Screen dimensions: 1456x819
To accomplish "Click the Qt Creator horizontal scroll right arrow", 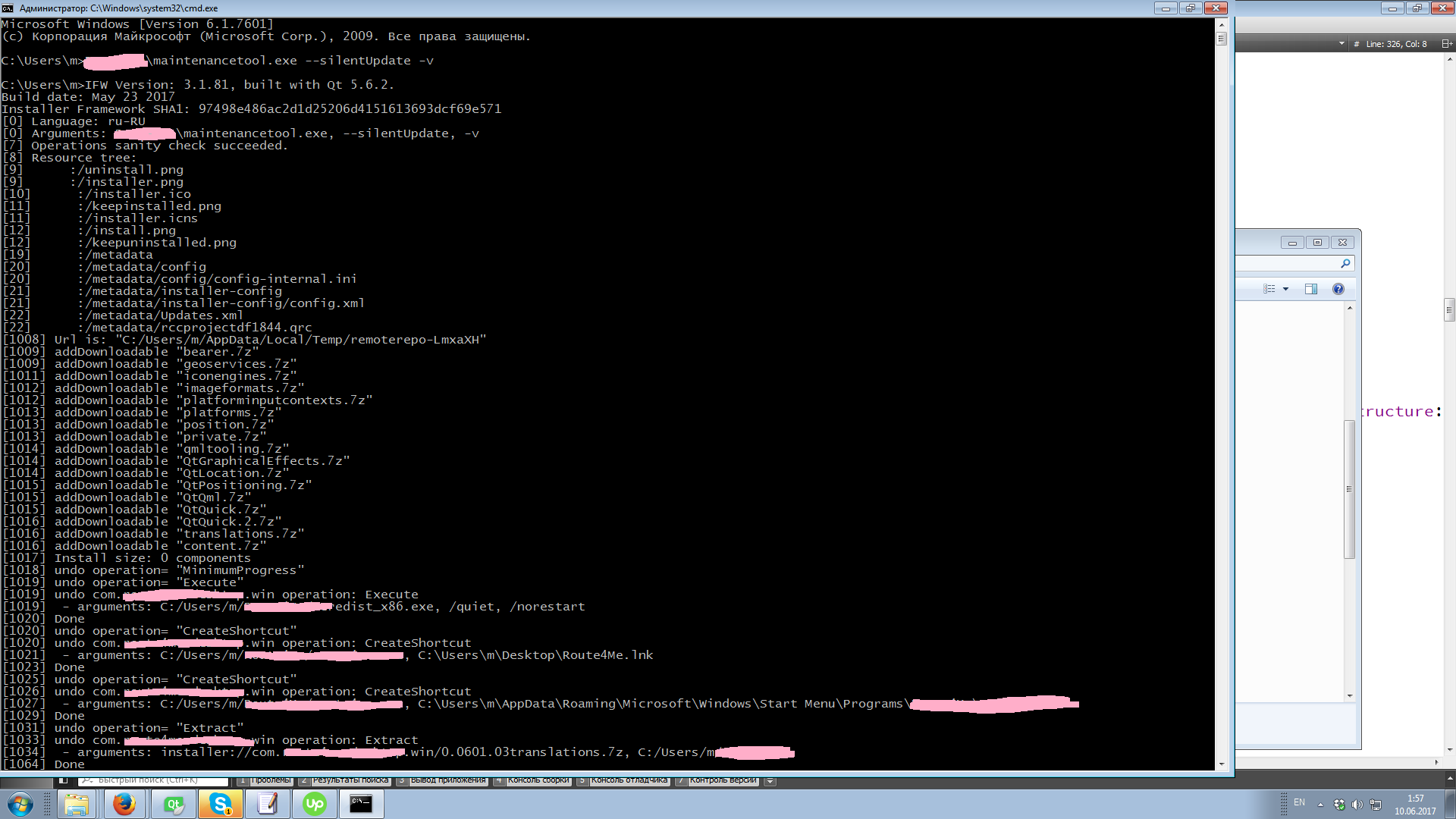I will [x=1436, y=762].
